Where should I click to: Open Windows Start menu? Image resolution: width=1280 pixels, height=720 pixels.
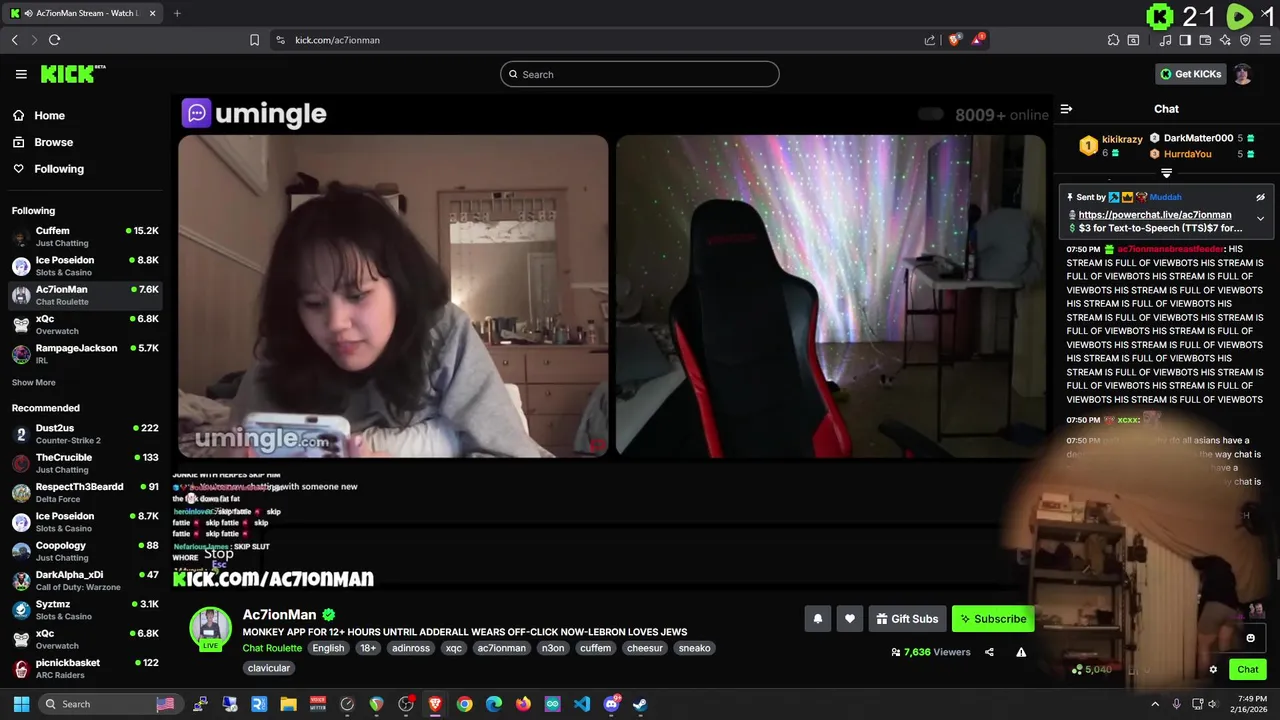pyautogui.click(x=21, y=704)
